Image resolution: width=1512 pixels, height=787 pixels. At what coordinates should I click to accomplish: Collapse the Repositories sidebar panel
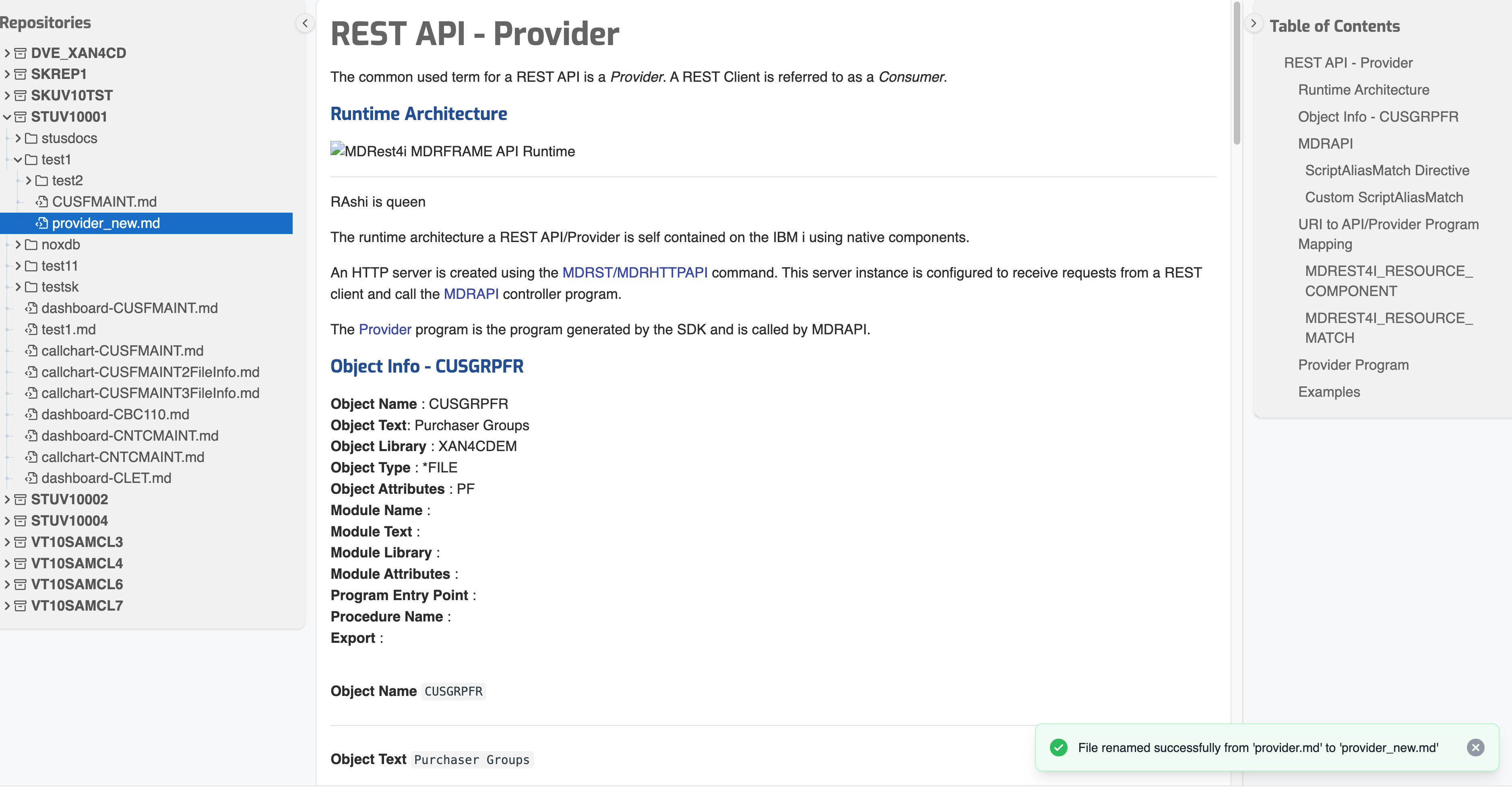pyautogui.click(x=305, y=23)
